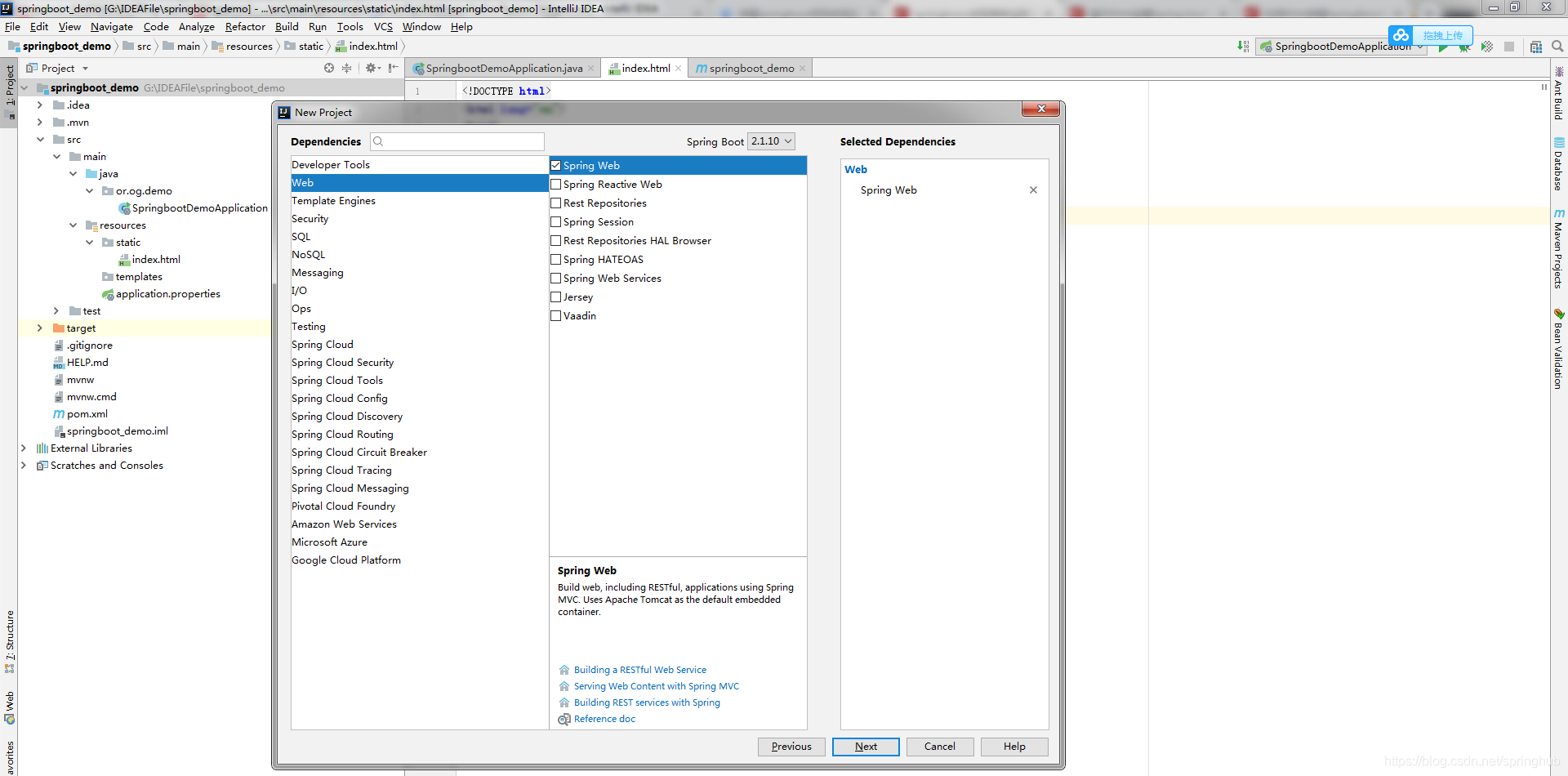
Task: Check Rest Repositories HAL Browser checkbox
Action: click(x=555, y=241)
